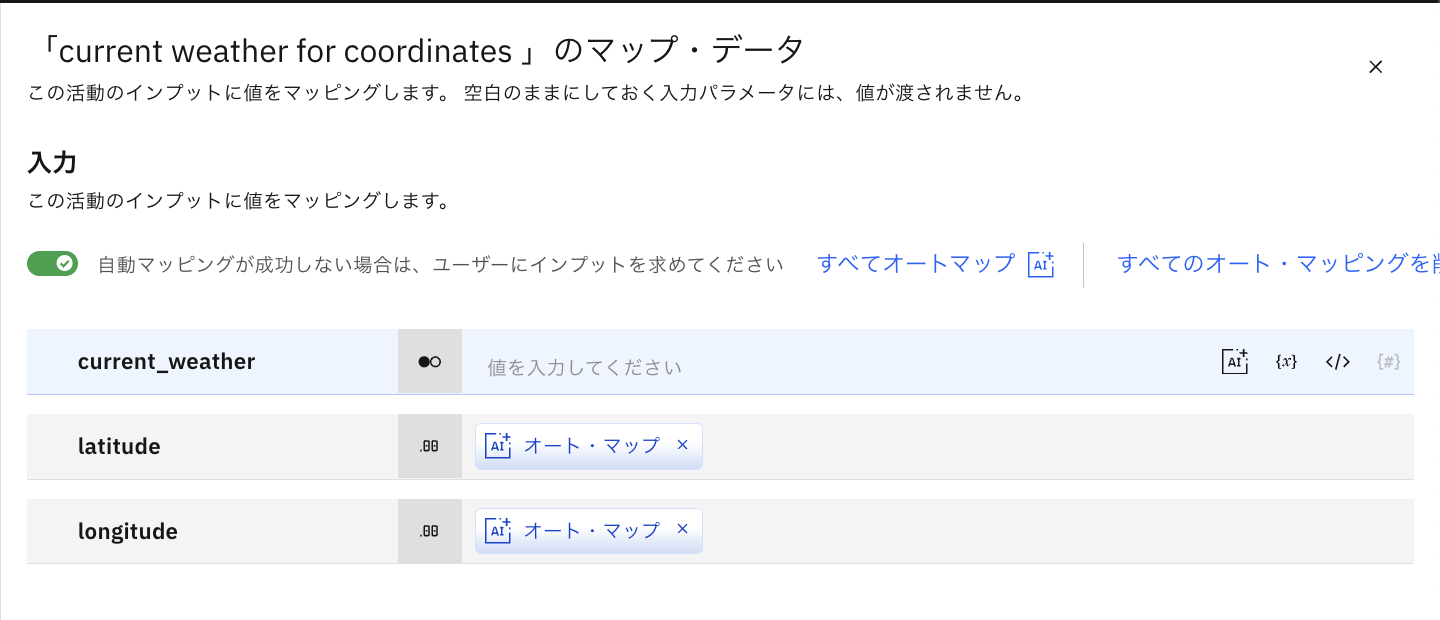
Task: Click the decimal type icon for latitude
Action: (430, 447)
